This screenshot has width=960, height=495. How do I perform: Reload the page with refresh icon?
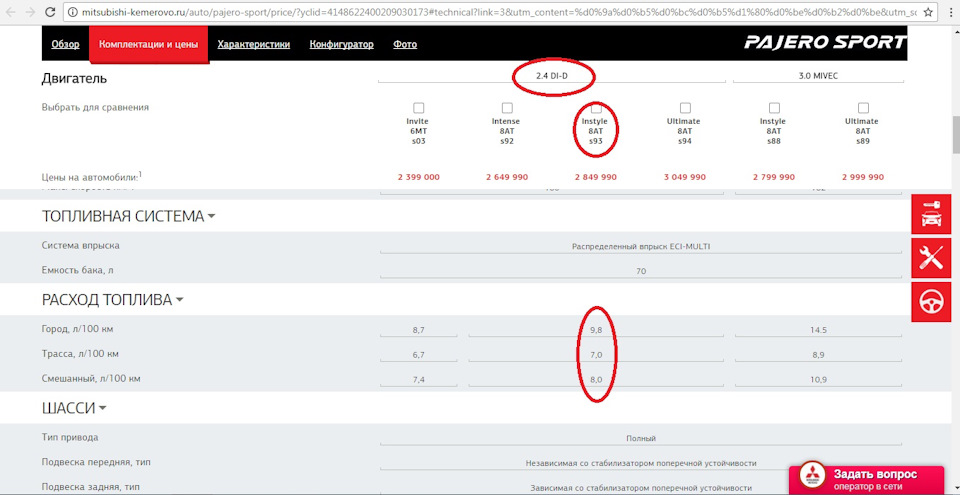[50, 12]
